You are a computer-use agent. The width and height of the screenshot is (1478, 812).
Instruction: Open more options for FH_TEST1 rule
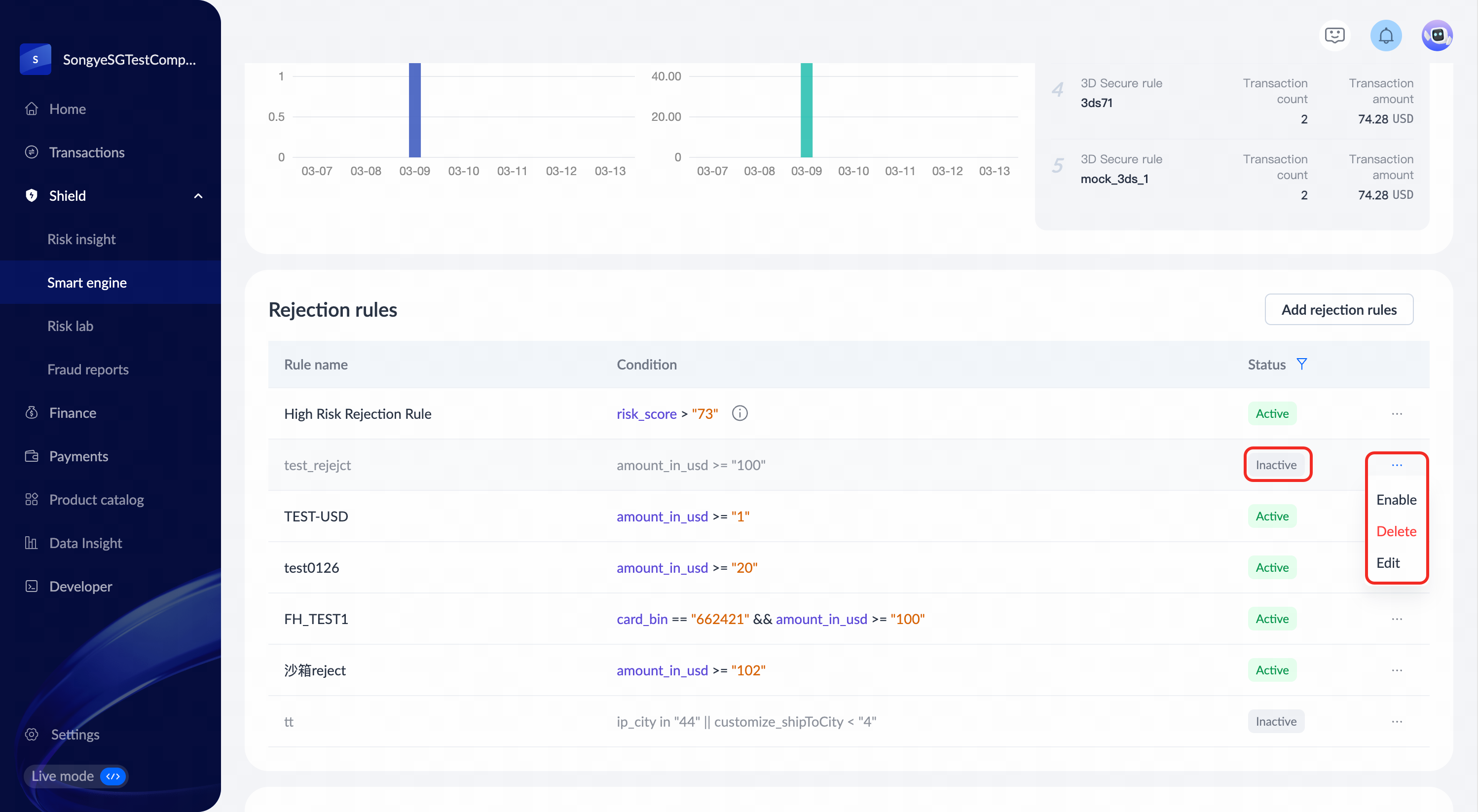point(1397,619)
